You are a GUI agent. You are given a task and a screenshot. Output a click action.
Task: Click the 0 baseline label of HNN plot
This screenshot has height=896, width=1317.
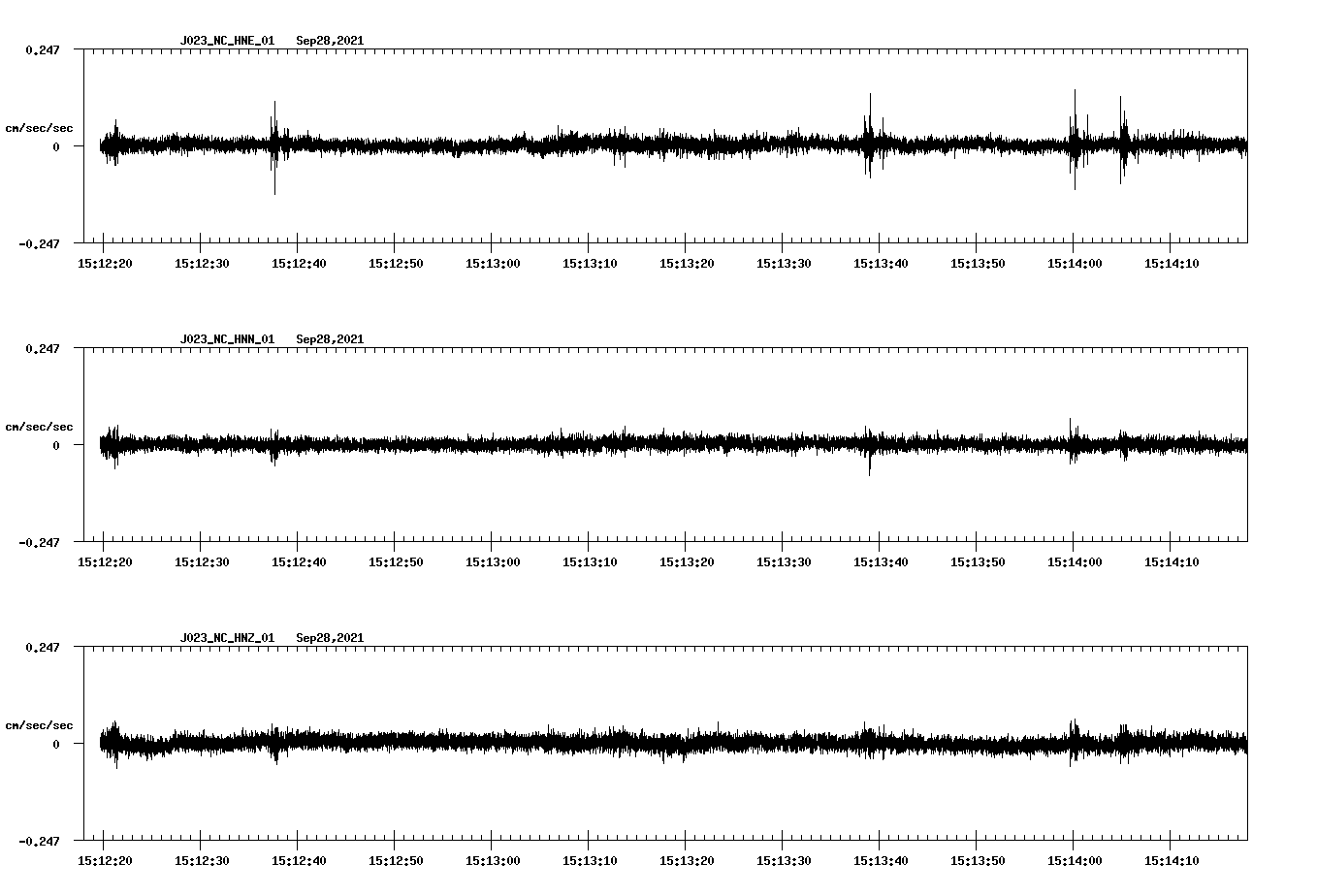[56, 445]
